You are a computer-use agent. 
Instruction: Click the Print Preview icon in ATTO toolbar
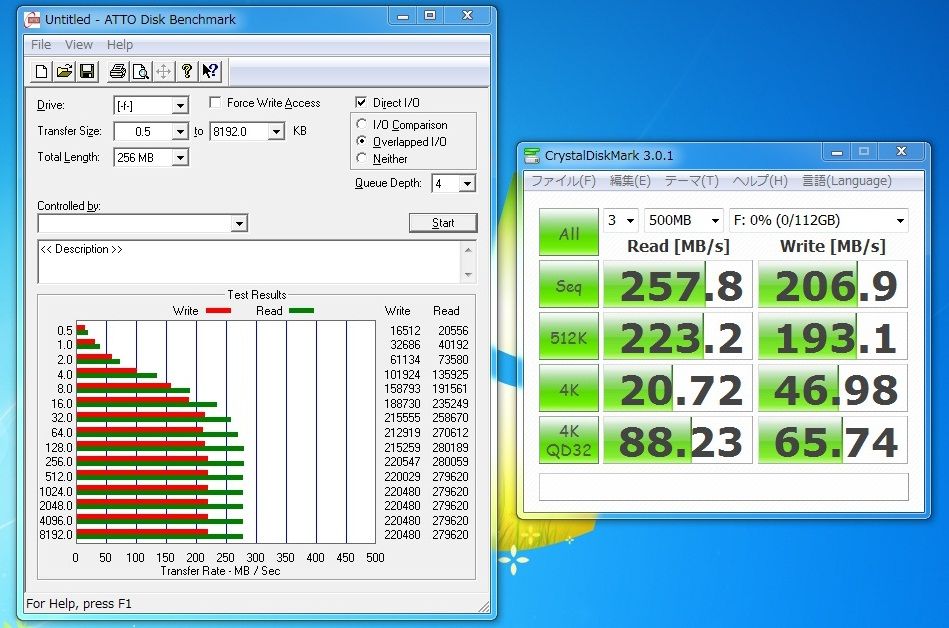coord(140,71)
